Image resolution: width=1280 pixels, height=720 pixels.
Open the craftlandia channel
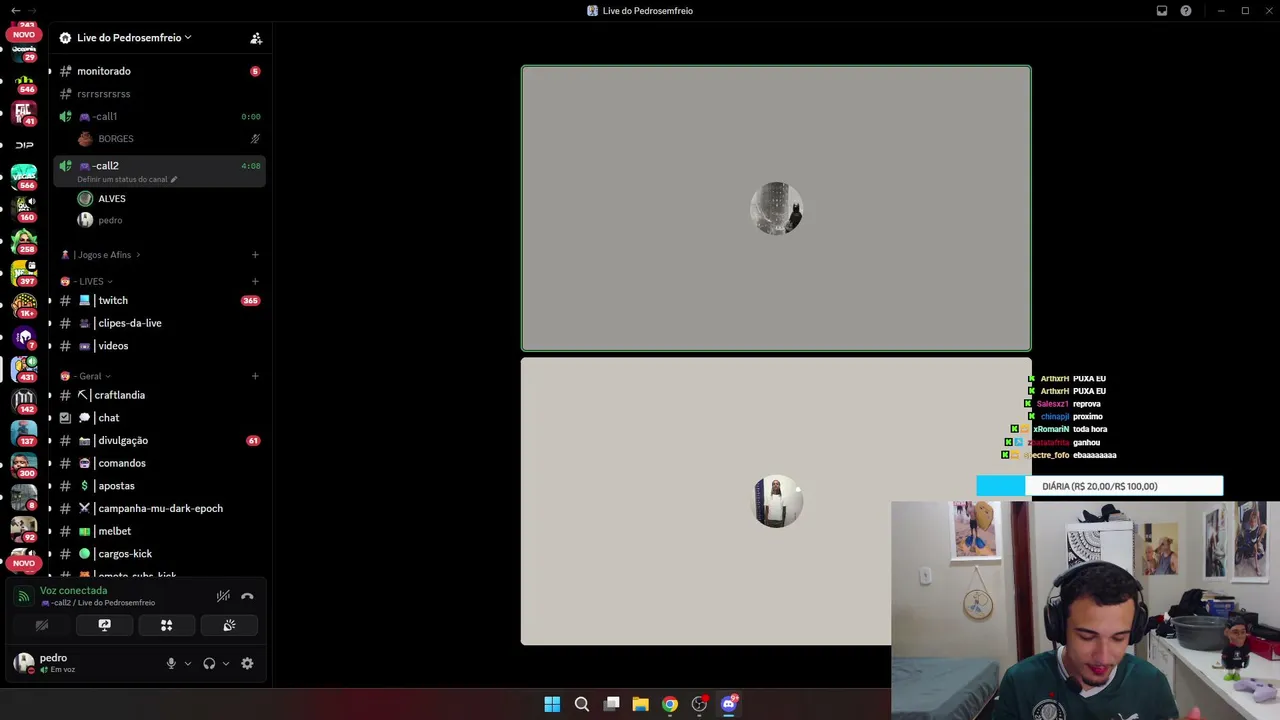pyautogui.click(x=160, y=395)
